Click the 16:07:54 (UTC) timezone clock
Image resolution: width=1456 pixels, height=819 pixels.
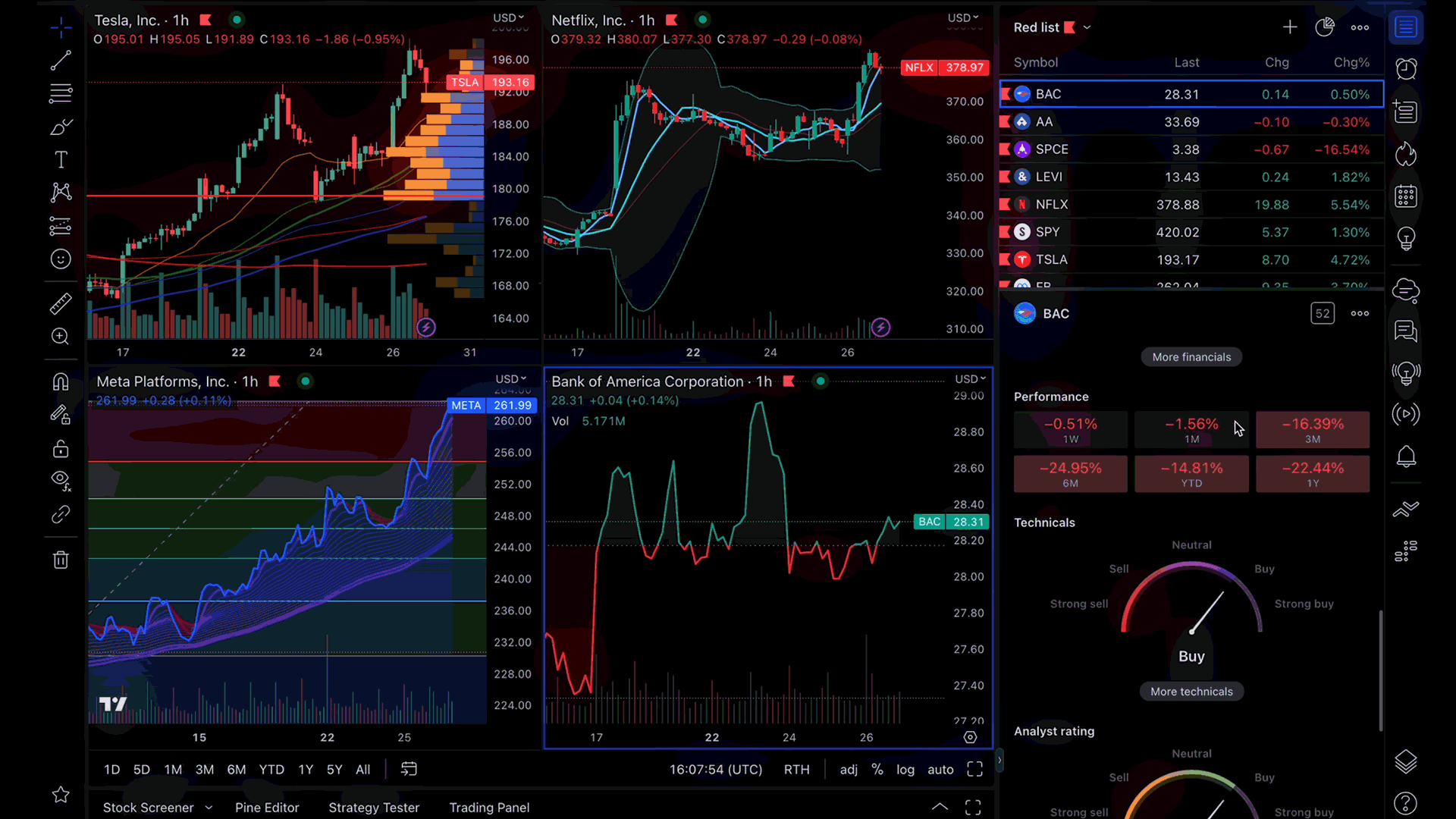[x=716, y=770]
